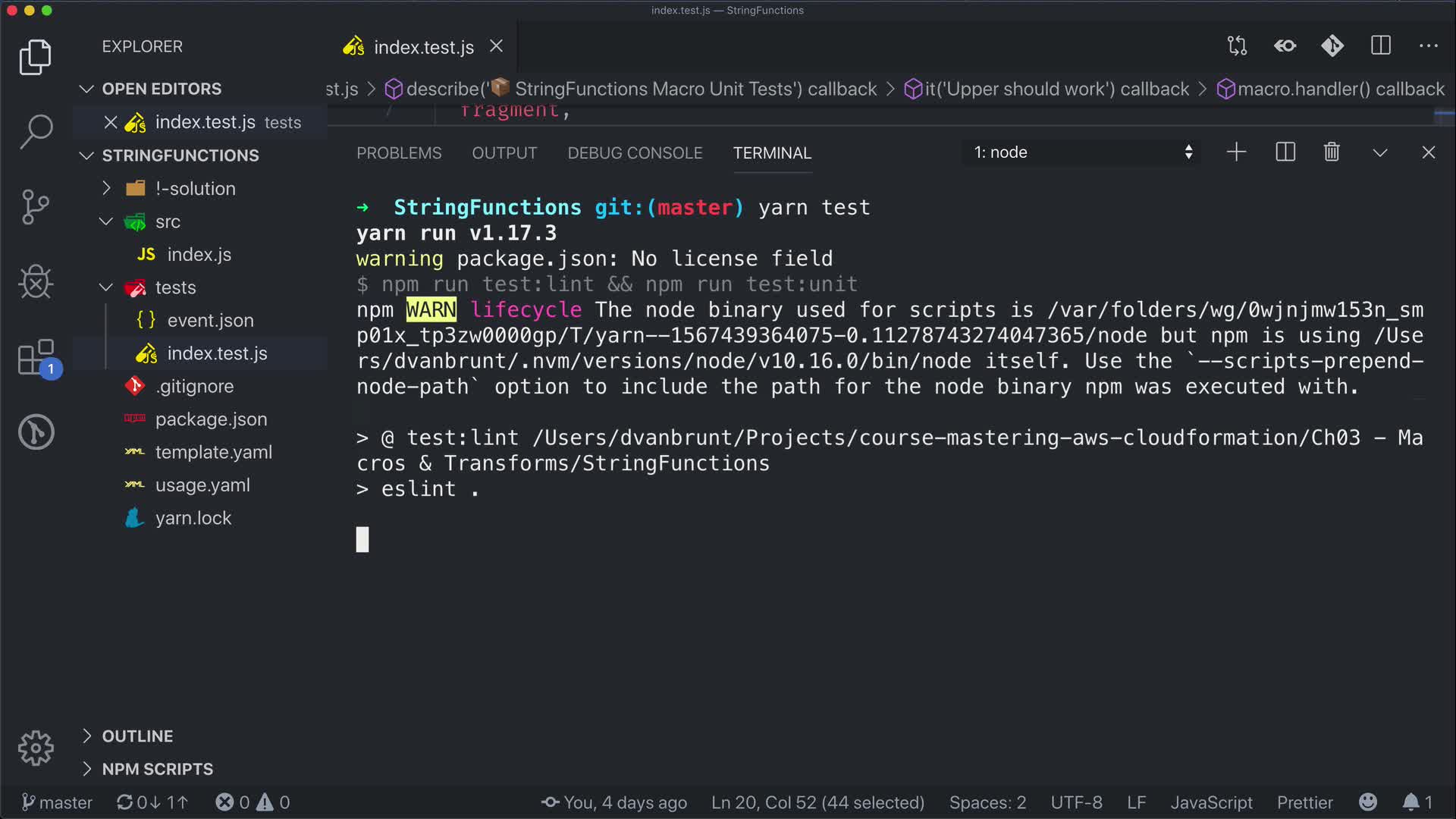Click the trash icon to kill terminal
The width and height of the screenshot is (1456, 819).
coord(1332,152)
